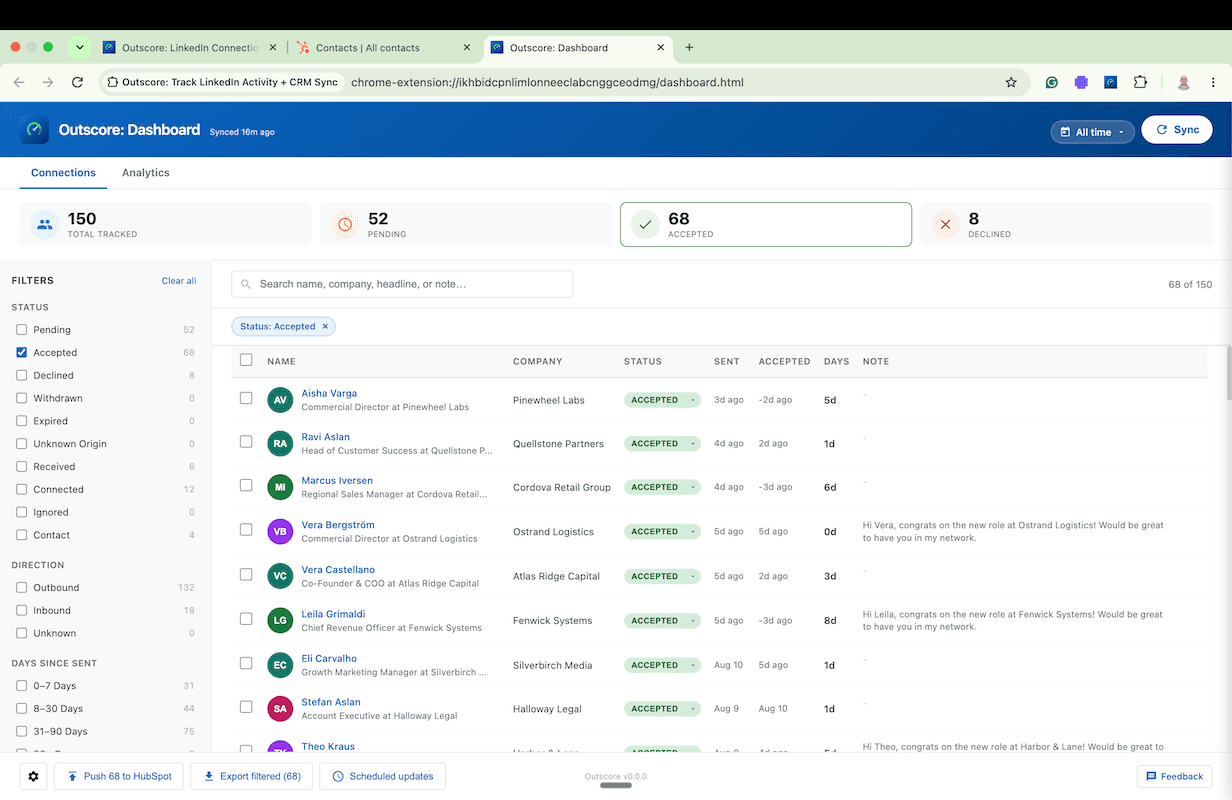1232x800 pixels.
Task: Open settings gear at bottom left
Action: pos(34,776)
